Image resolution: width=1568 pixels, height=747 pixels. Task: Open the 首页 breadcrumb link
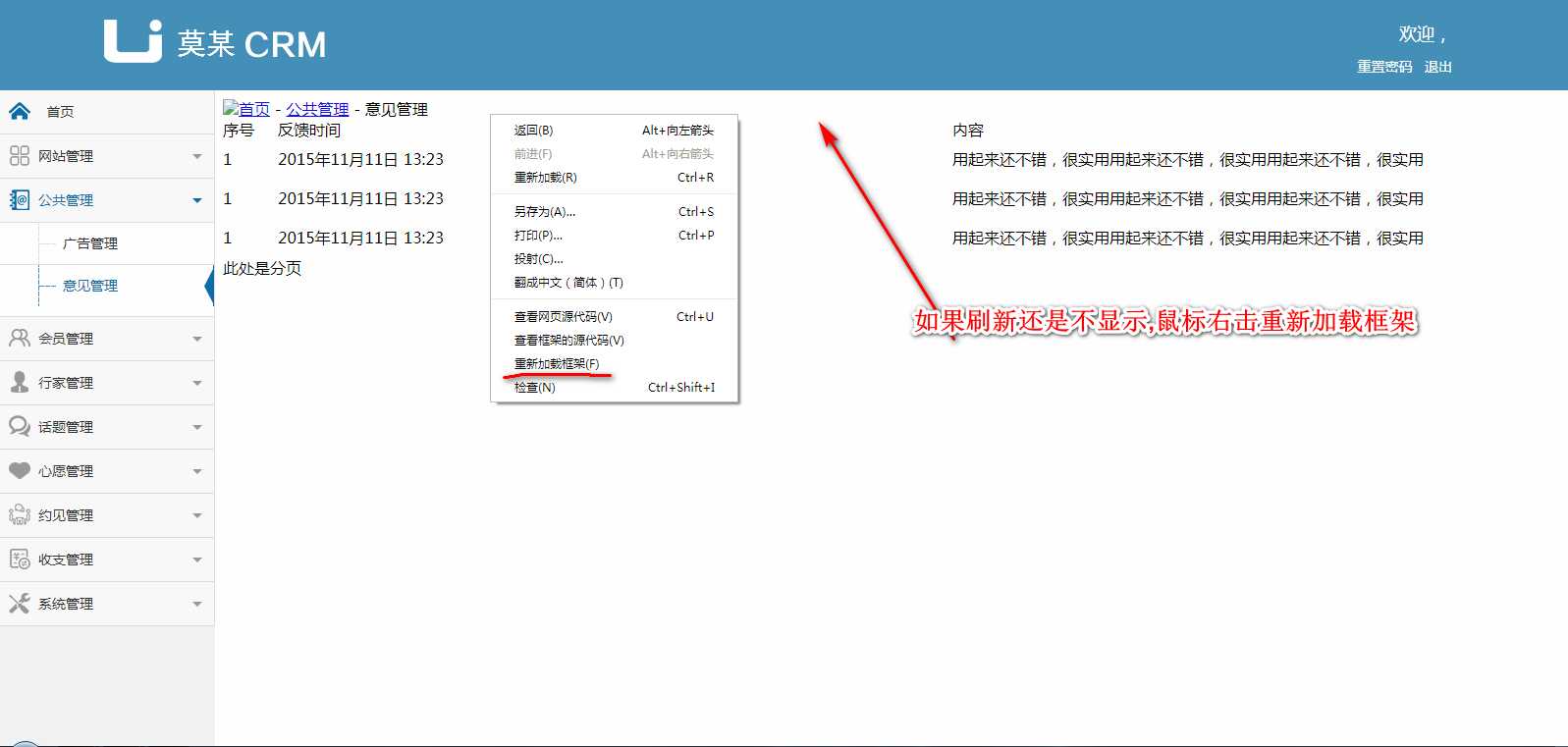(x=254, y=109)
